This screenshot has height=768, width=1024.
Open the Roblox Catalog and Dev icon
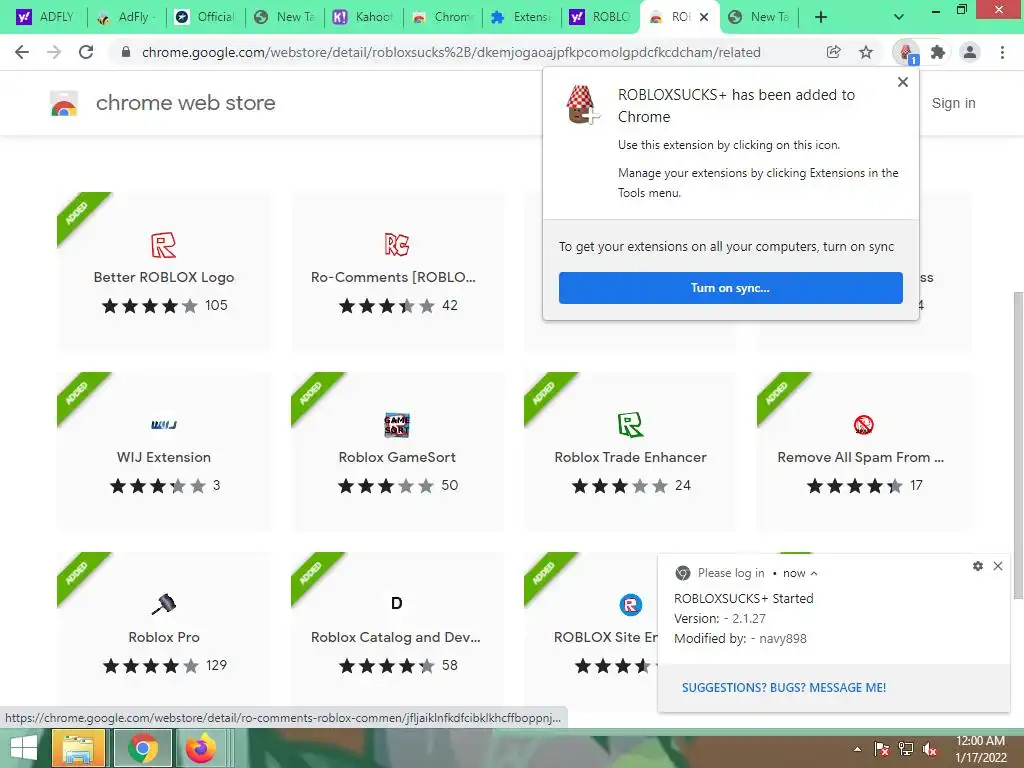pos(396,603)
